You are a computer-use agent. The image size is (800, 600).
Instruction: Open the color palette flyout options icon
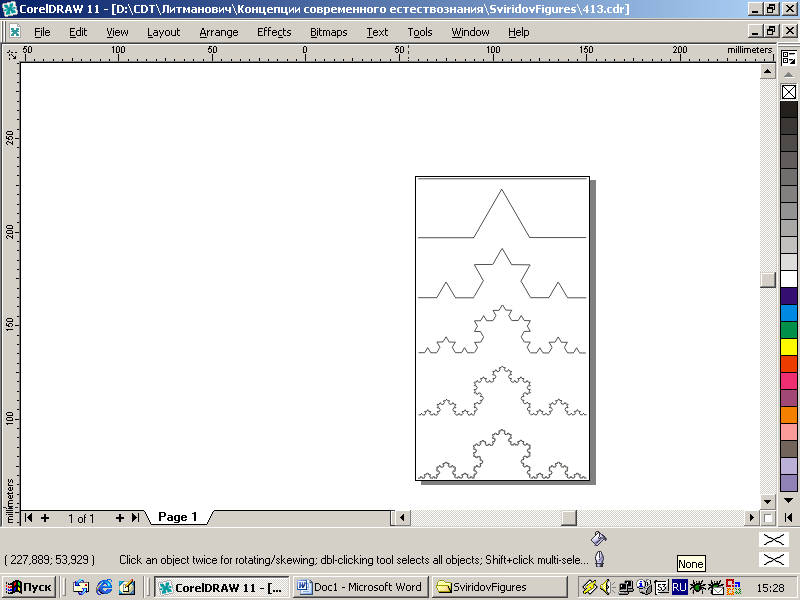pyautogui.click(x=789, y=58)
